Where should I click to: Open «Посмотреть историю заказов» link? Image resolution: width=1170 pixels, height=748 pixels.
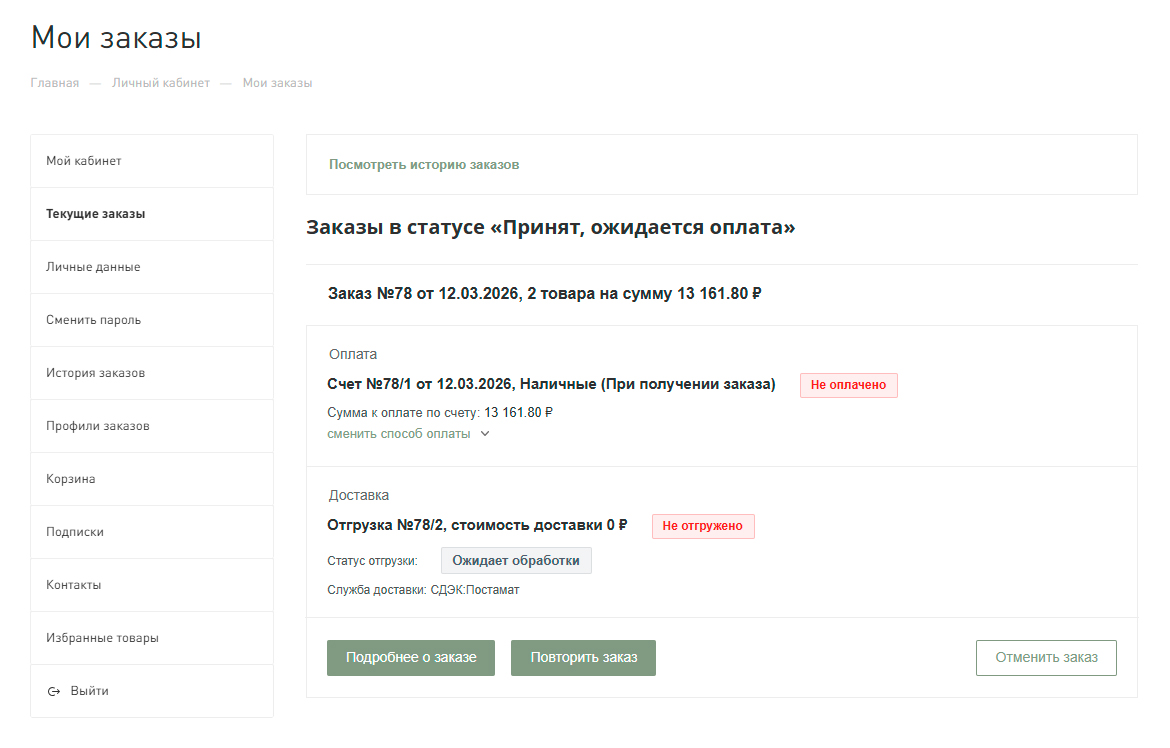[x=424, y=164]
